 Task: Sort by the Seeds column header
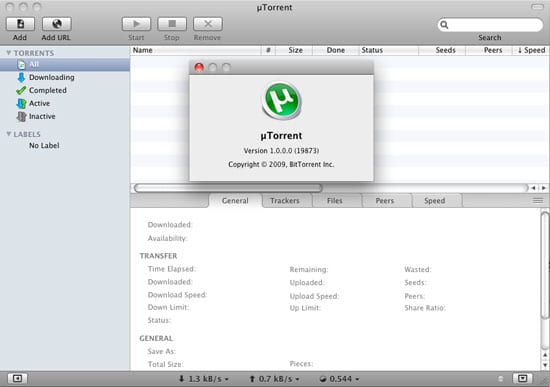[442, 50]
